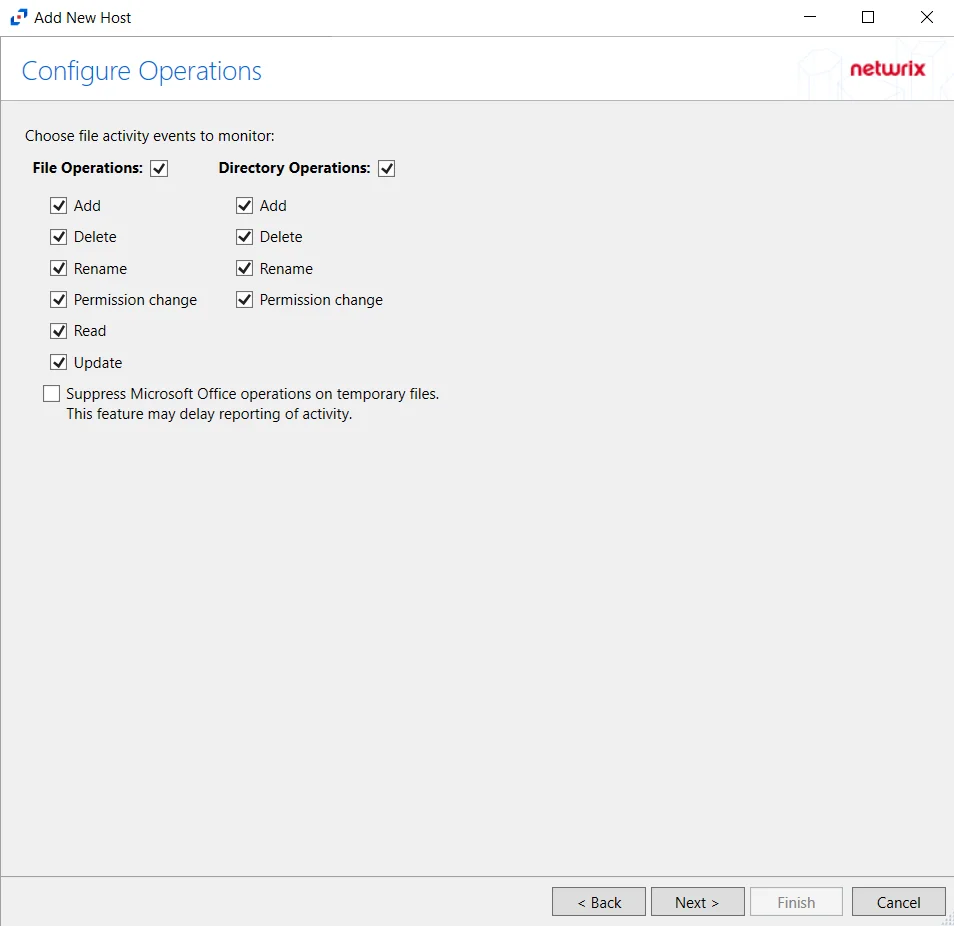Uncheck the Read file operation
Image resolution: width=954 pixels, height=926 pixels.
click(x=58, y=331)
